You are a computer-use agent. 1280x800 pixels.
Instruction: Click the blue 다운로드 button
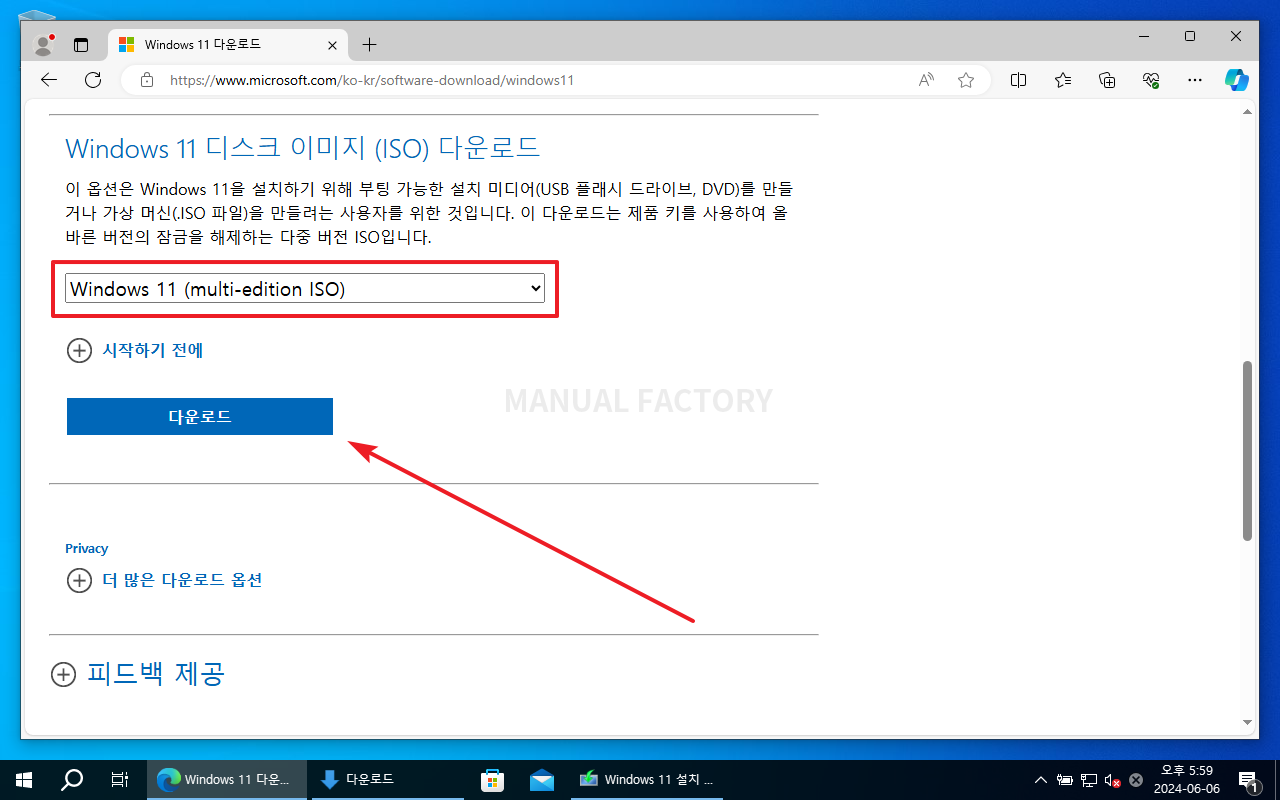coord(200,416)
